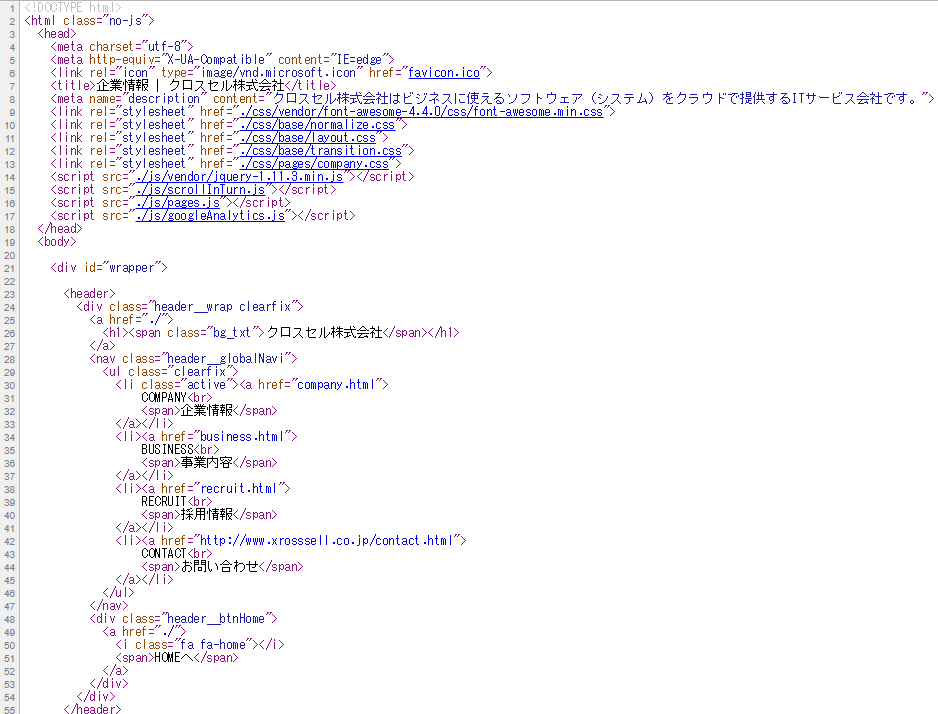Click the h1 bg_txt クロスセル株式会社 line
938x714 pixels.
281,333
